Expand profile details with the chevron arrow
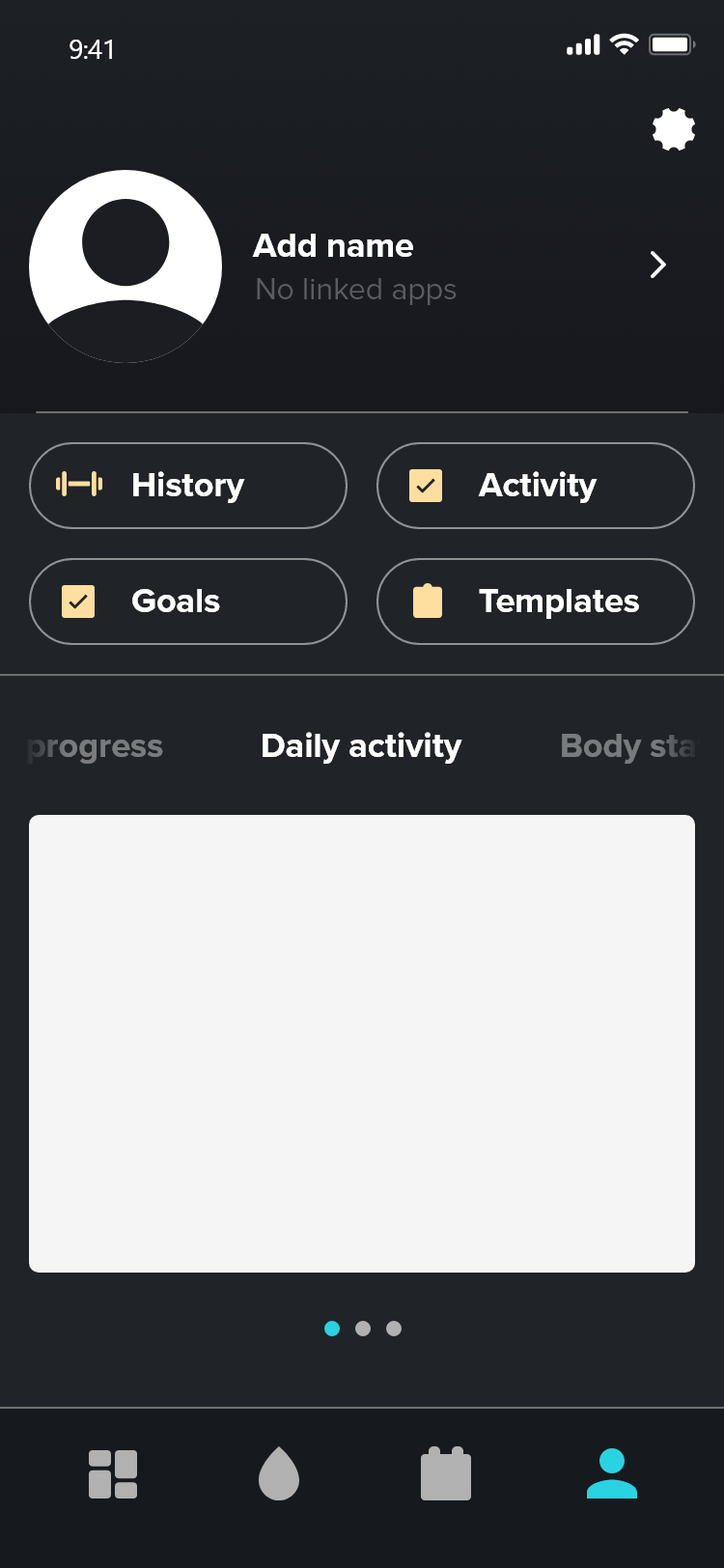The width and height of the screenshot is (724, 1568). coord(658,265)
